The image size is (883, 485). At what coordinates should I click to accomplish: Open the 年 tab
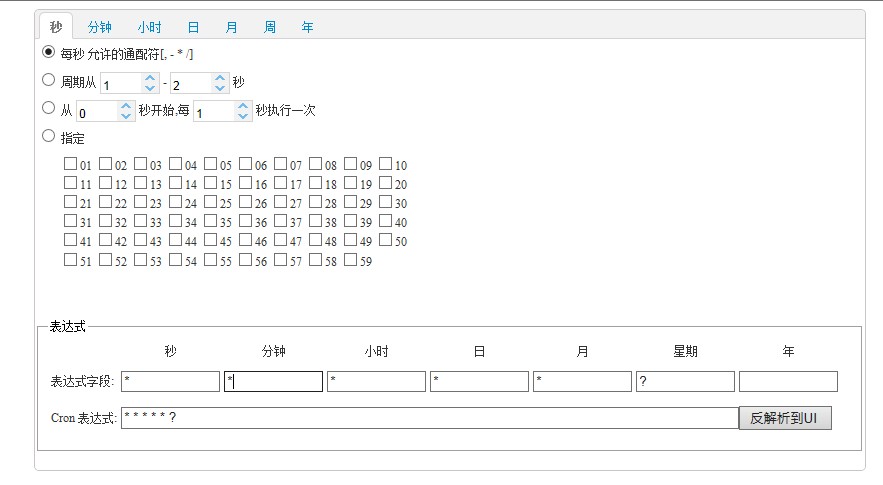pyautogui.click(x=307, y=27)
